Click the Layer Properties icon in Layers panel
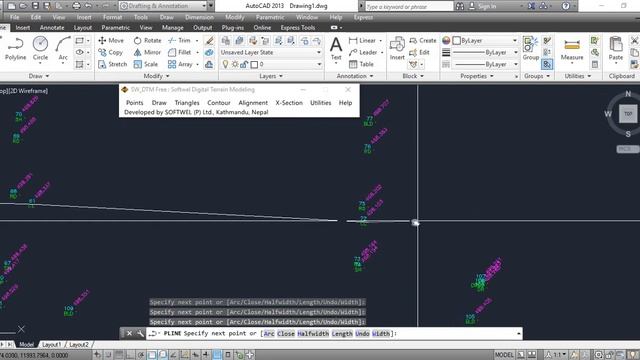The image size is (640, 360). pos(226,40)
